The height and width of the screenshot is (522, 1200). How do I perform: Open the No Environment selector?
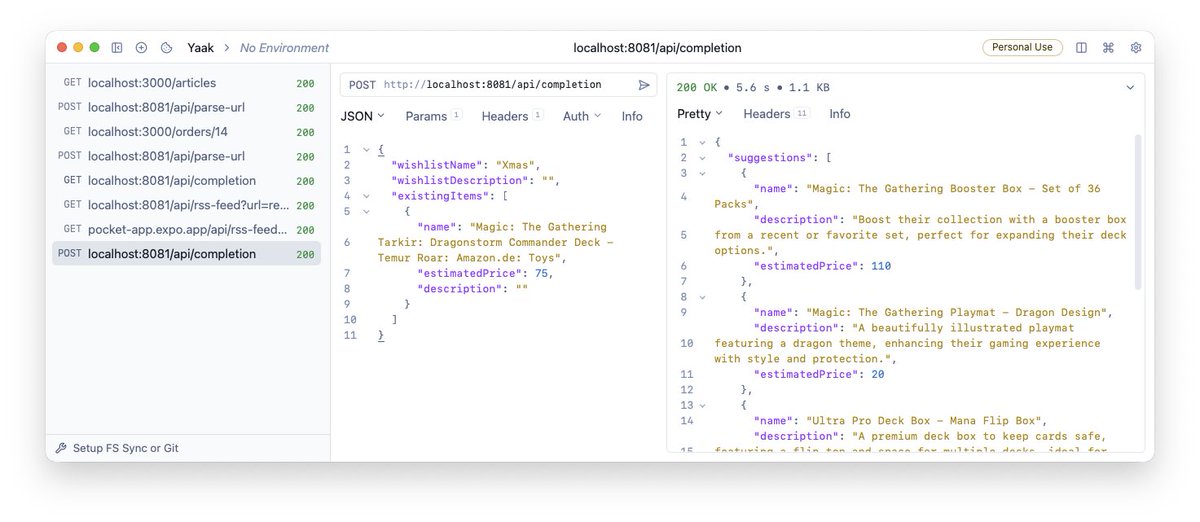284,47
